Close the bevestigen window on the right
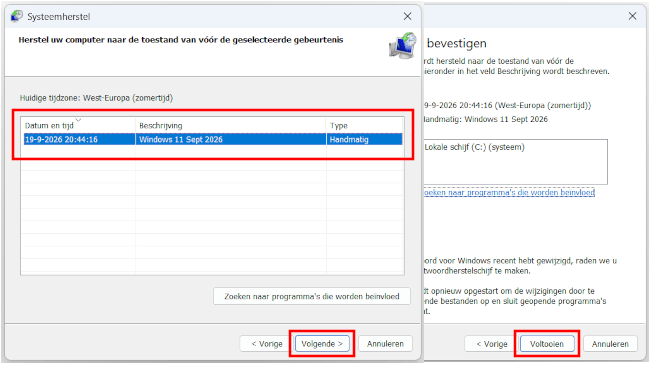Screen dimensions: 650x365 coord(632,16)
